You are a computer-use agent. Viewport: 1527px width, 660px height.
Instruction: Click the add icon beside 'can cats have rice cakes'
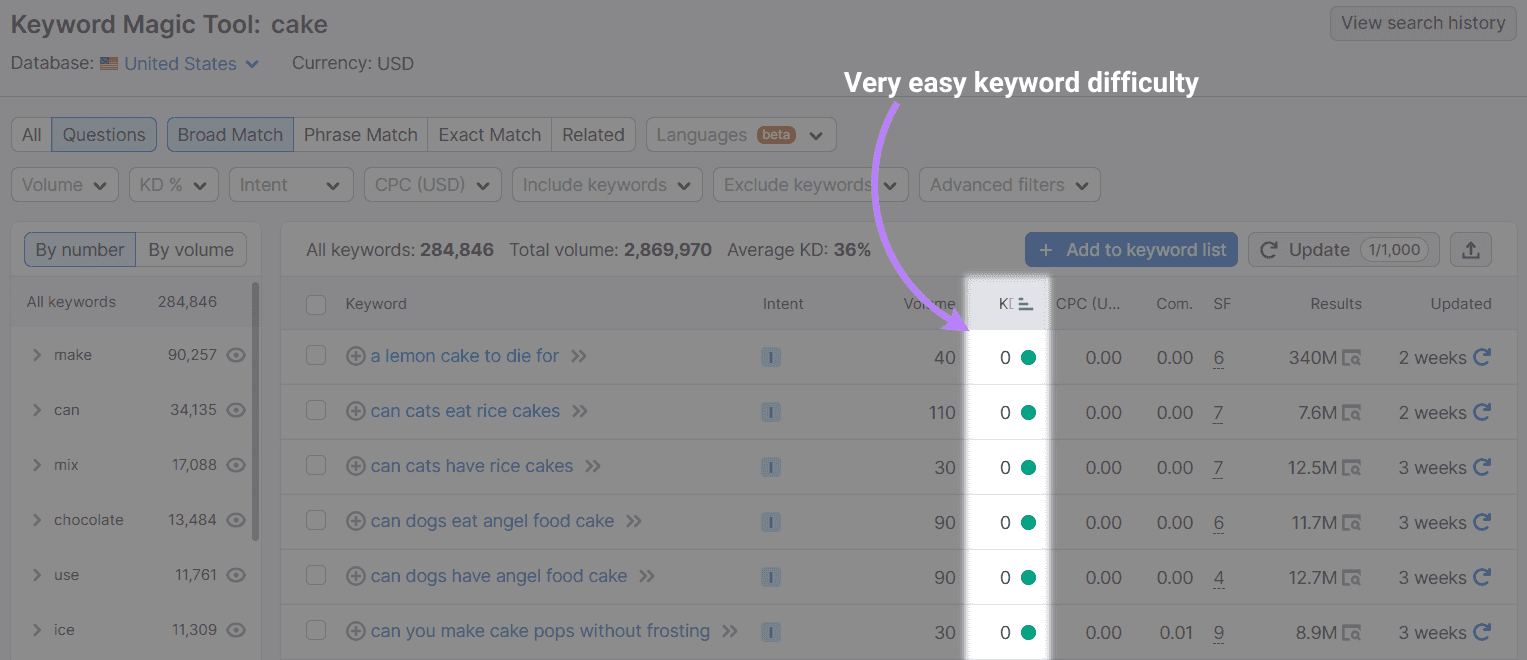click(x=355, y=466)
